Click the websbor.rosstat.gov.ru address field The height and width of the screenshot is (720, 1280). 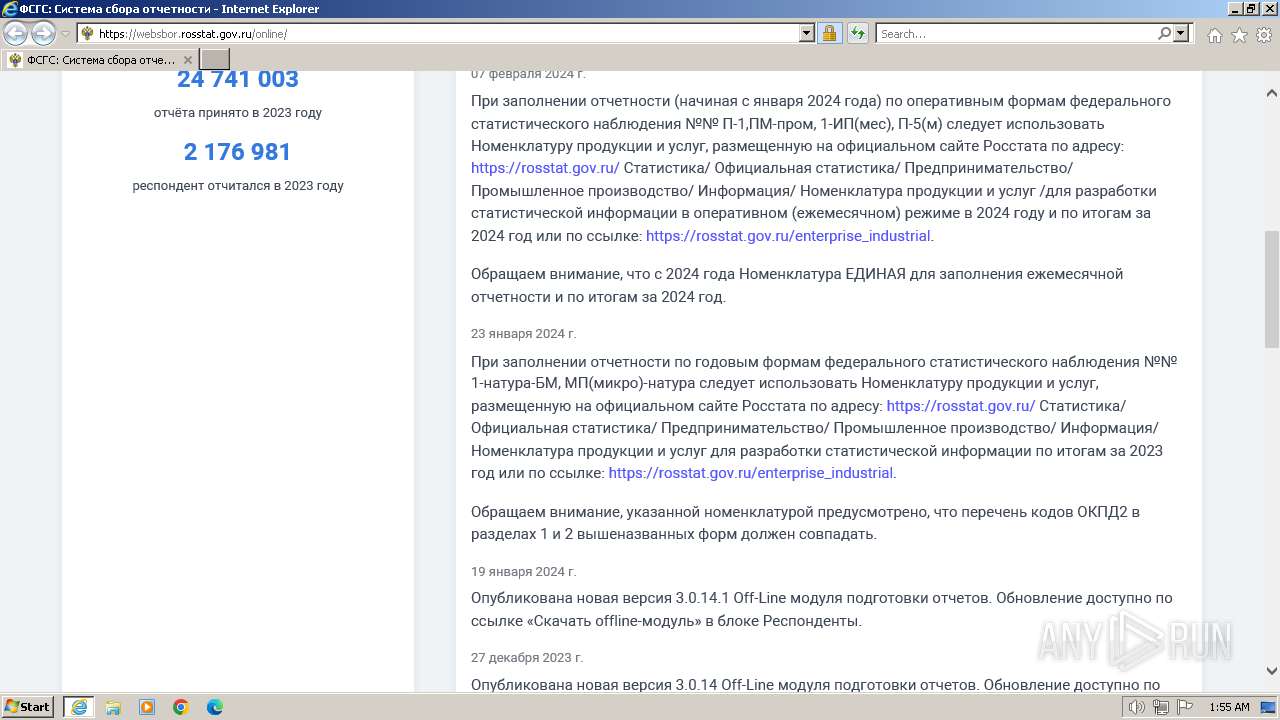[x=445, y=34]
